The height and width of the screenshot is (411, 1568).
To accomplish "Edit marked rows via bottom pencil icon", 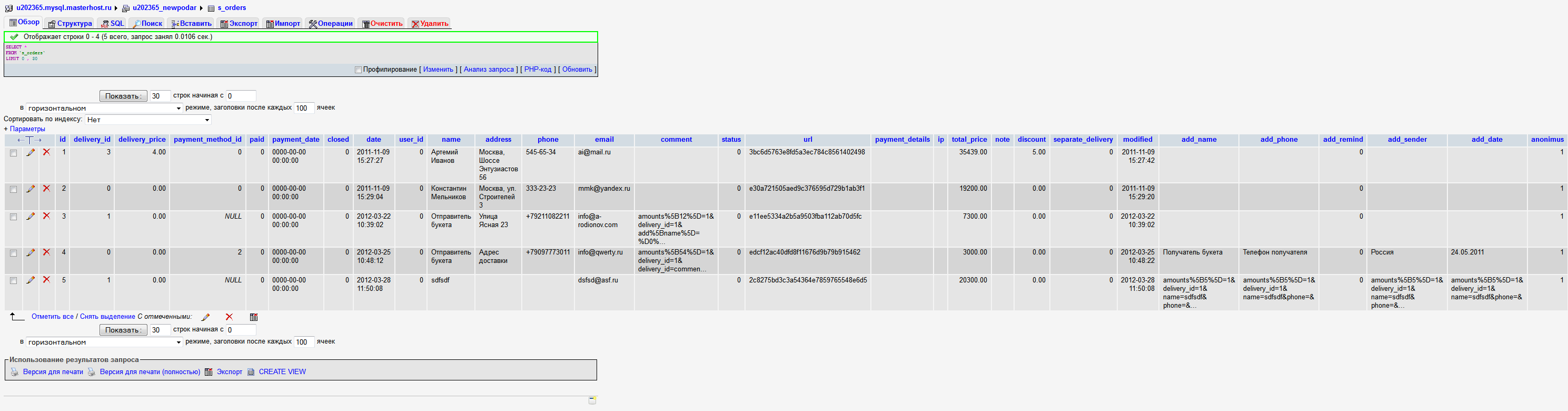I will tap(206, 317).
